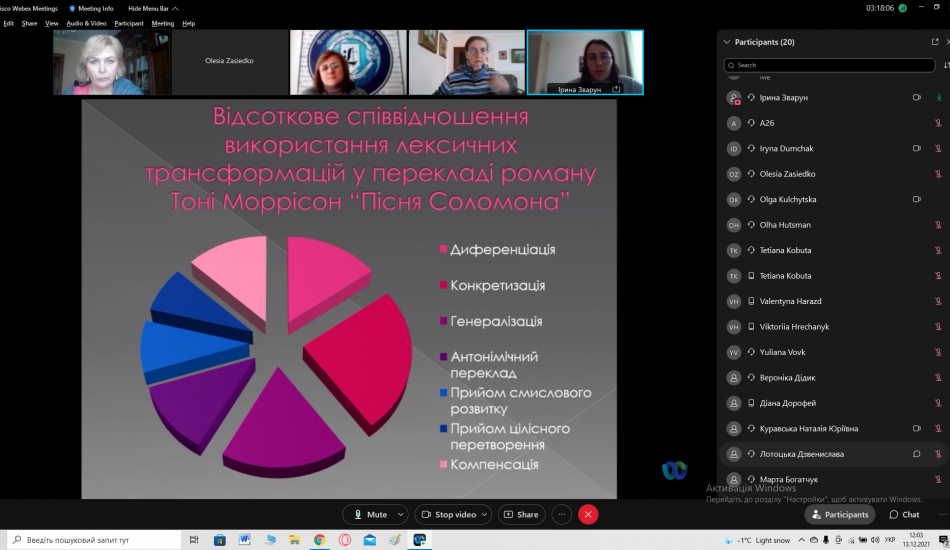This screenshot has height=550, width=950.
Task: Open the audio options arrow beside Mute
Action: tap(401, 514)
